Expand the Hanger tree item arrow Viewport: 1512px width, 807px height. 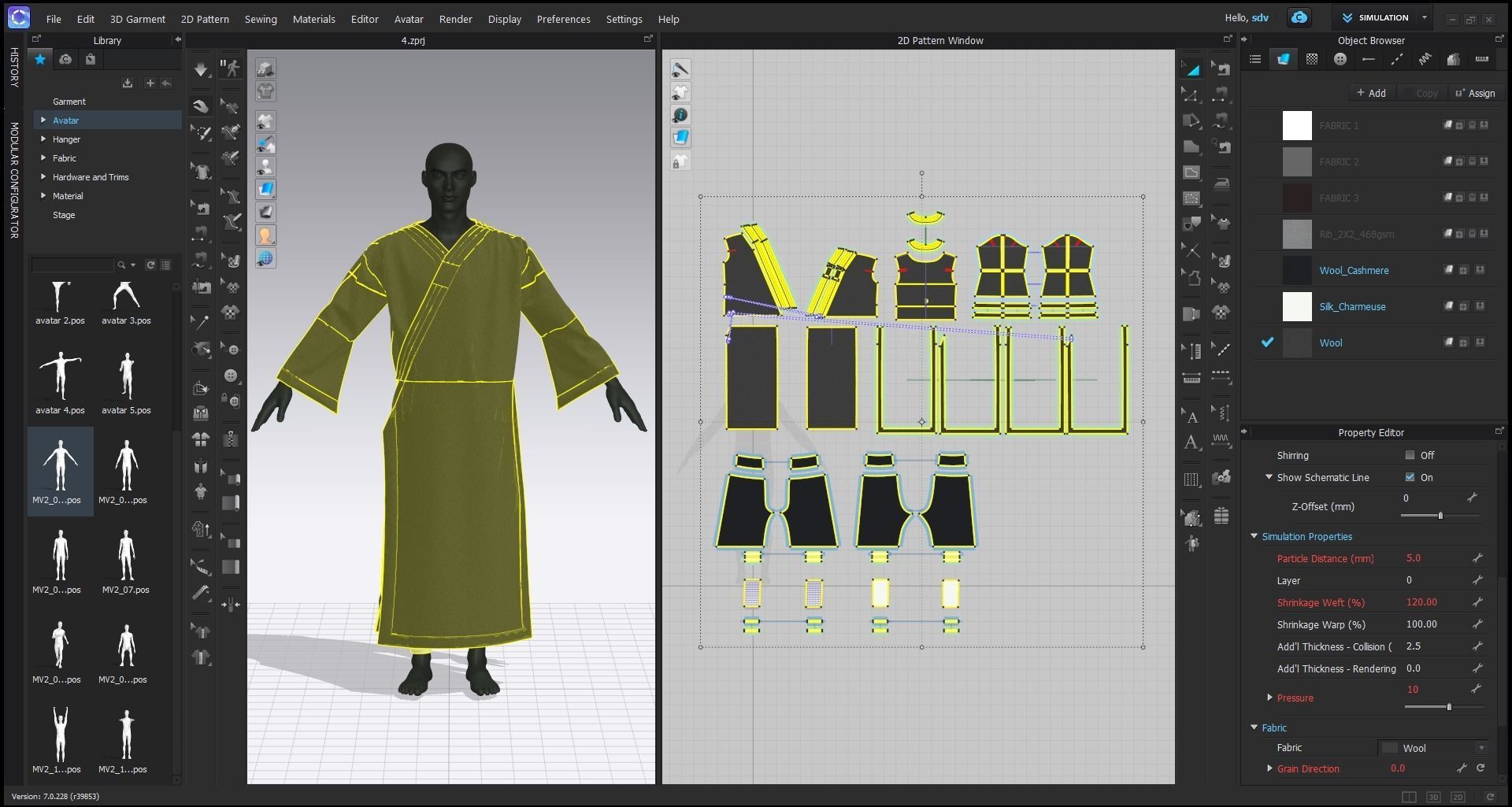click(x=43, y=139)
